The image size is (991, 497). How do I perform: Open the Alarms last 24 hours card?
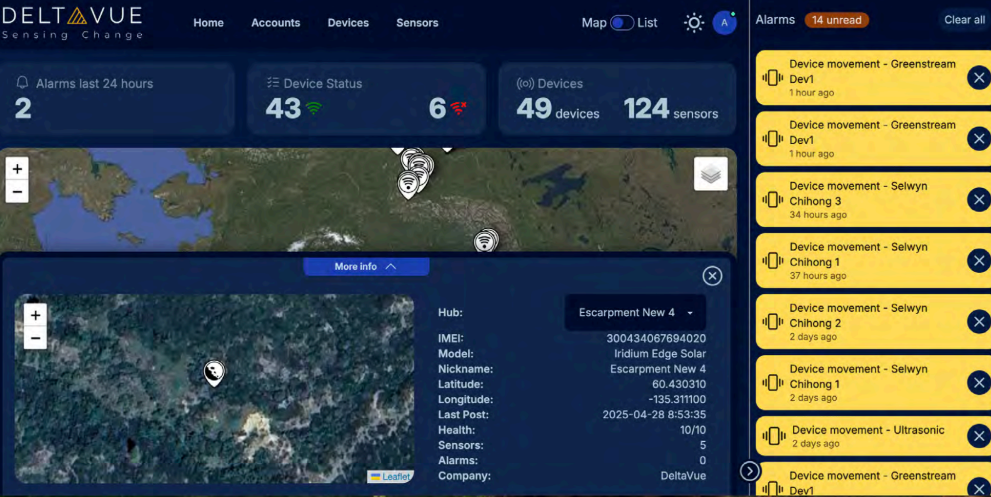(x=125, y=98)
